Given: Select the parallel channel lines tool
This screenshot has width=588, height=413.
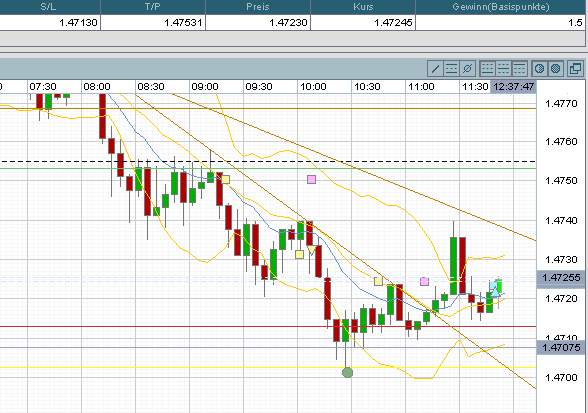Looking at the screenshot, I should pos(452,69).
